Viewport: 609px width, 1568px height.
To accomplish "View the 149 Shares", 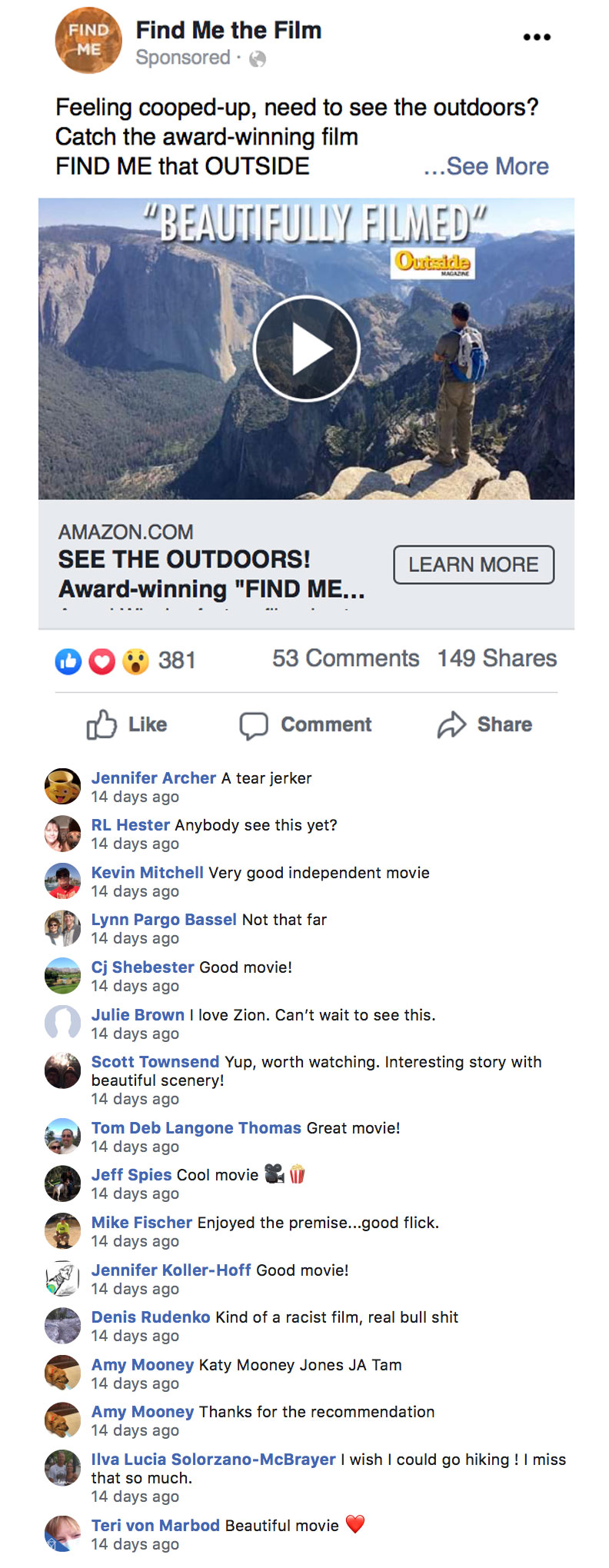I will (497, 658).
